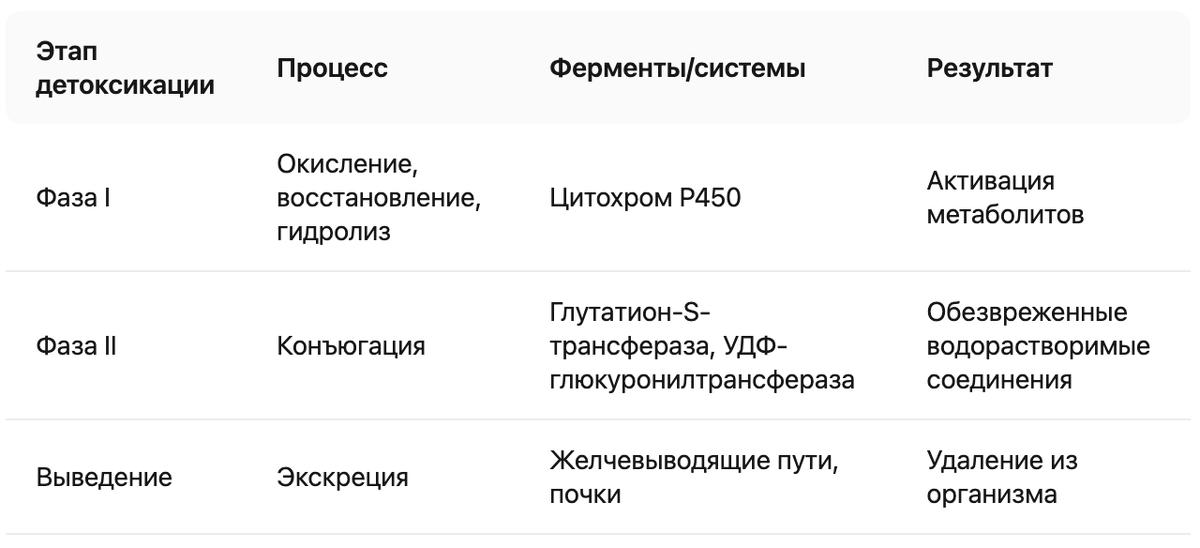
Task: Click the 'Удаление из организма' cell
Action: click(1003, 477)
